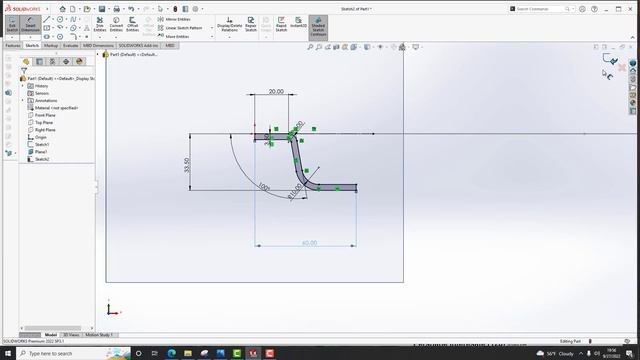640x360 pixels.
Task: Cancel the sketch with the red X
Action: pos(622,68)
